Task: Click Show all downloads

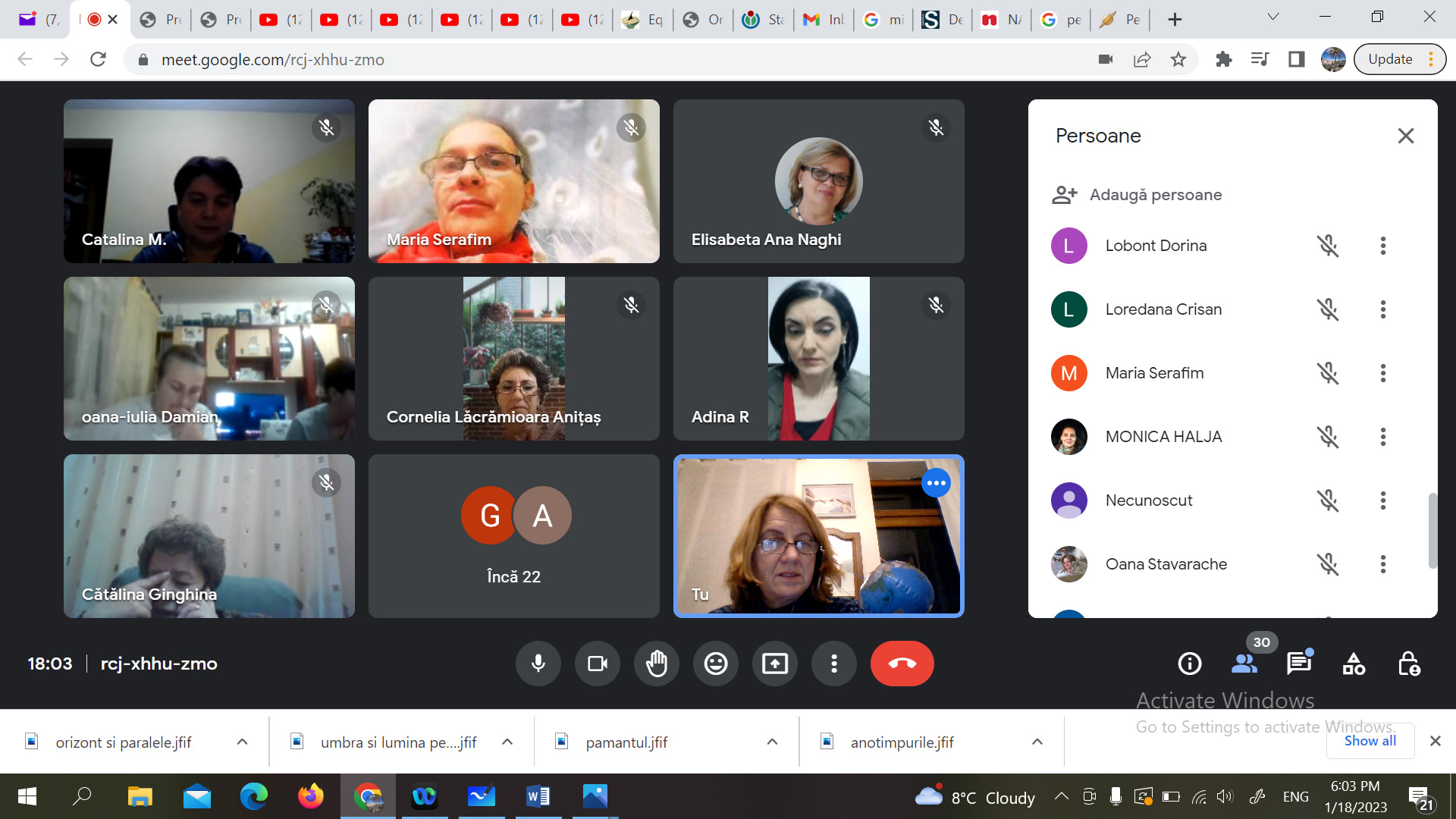Action: pos(1370,741)
